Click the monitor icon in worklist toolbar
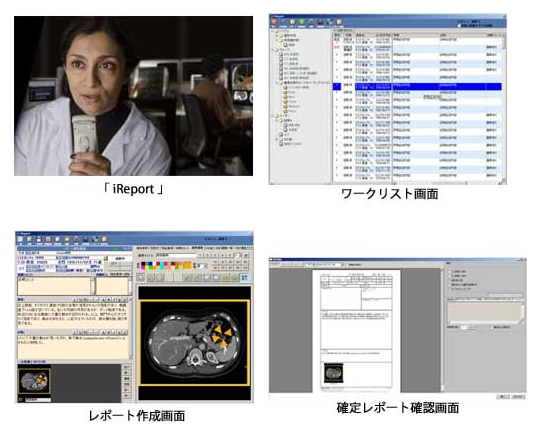 [x=320, y=22]
